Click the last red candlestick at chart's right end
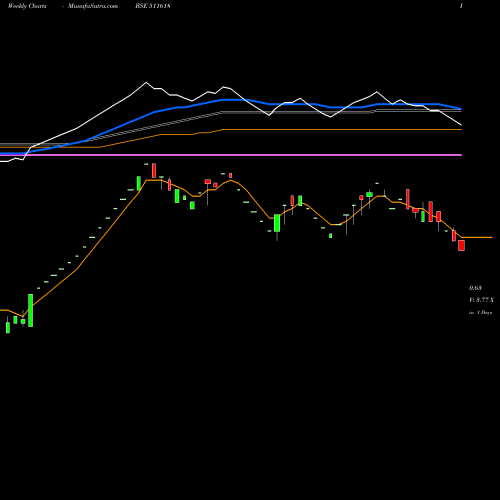Image resolution: width=500 pixels, height=500 pixels. (461, 245)
